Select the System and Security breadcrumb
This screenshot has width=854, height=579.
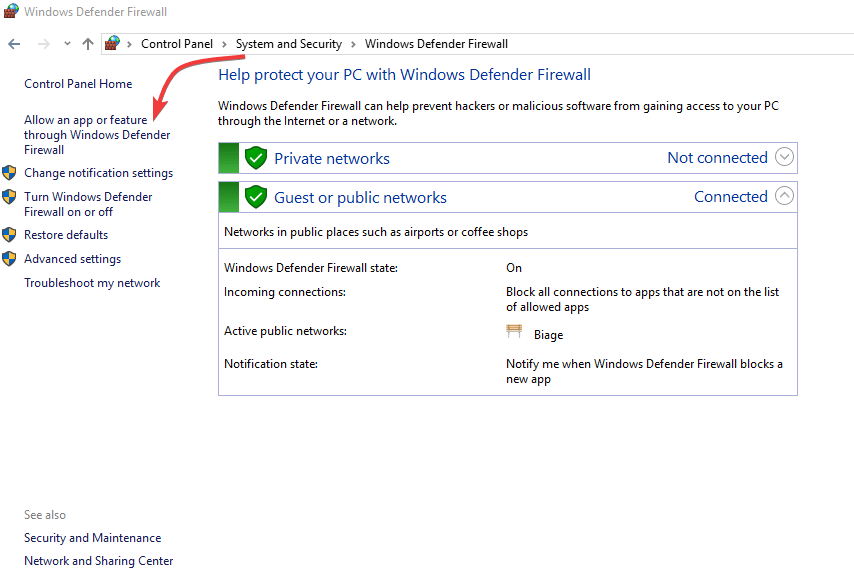pyautogui.click(x=289, y=44)
